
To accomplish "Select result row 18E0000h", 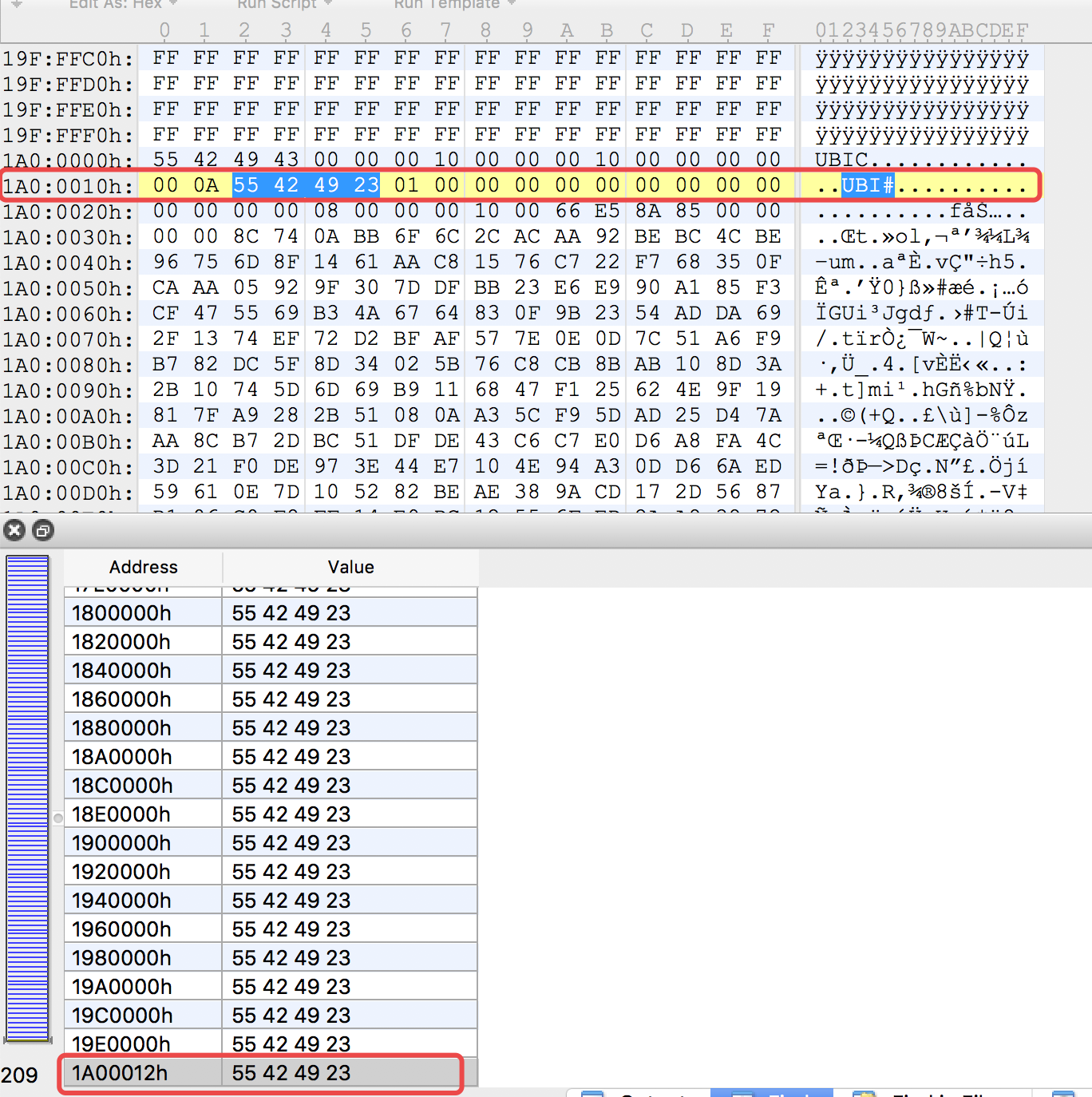I will pos(271,814).
